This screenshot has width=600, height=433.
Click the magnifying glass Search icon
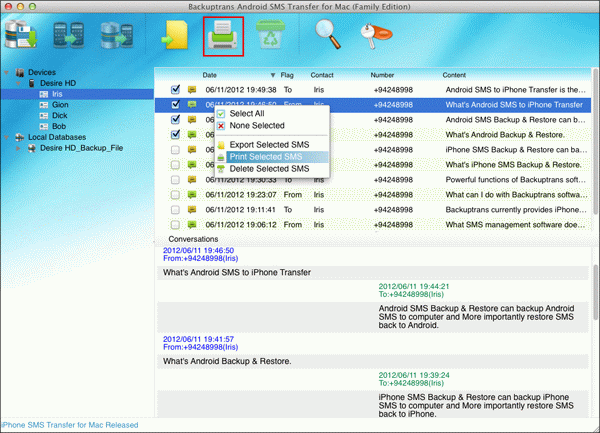[328, 34]
